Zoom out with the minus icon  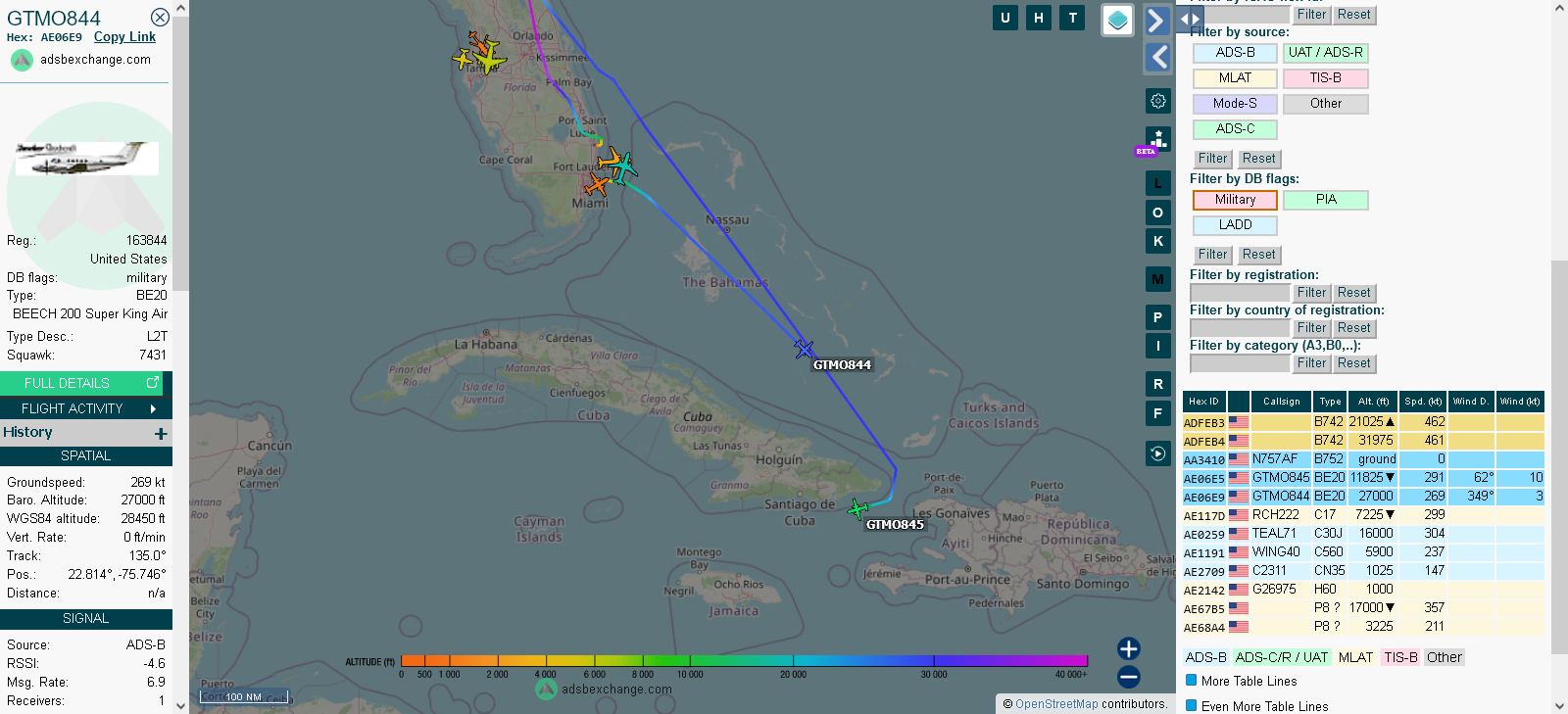[x=1129, y=677]
